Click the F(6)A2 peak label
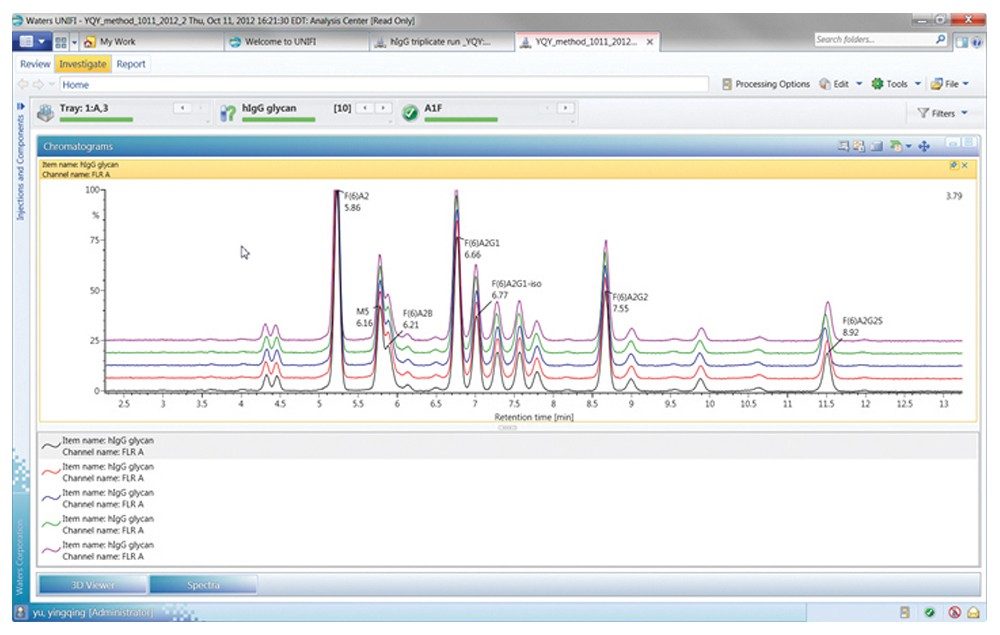The width and height of the screenshot is (1000, 635). (x=357, y=196)
